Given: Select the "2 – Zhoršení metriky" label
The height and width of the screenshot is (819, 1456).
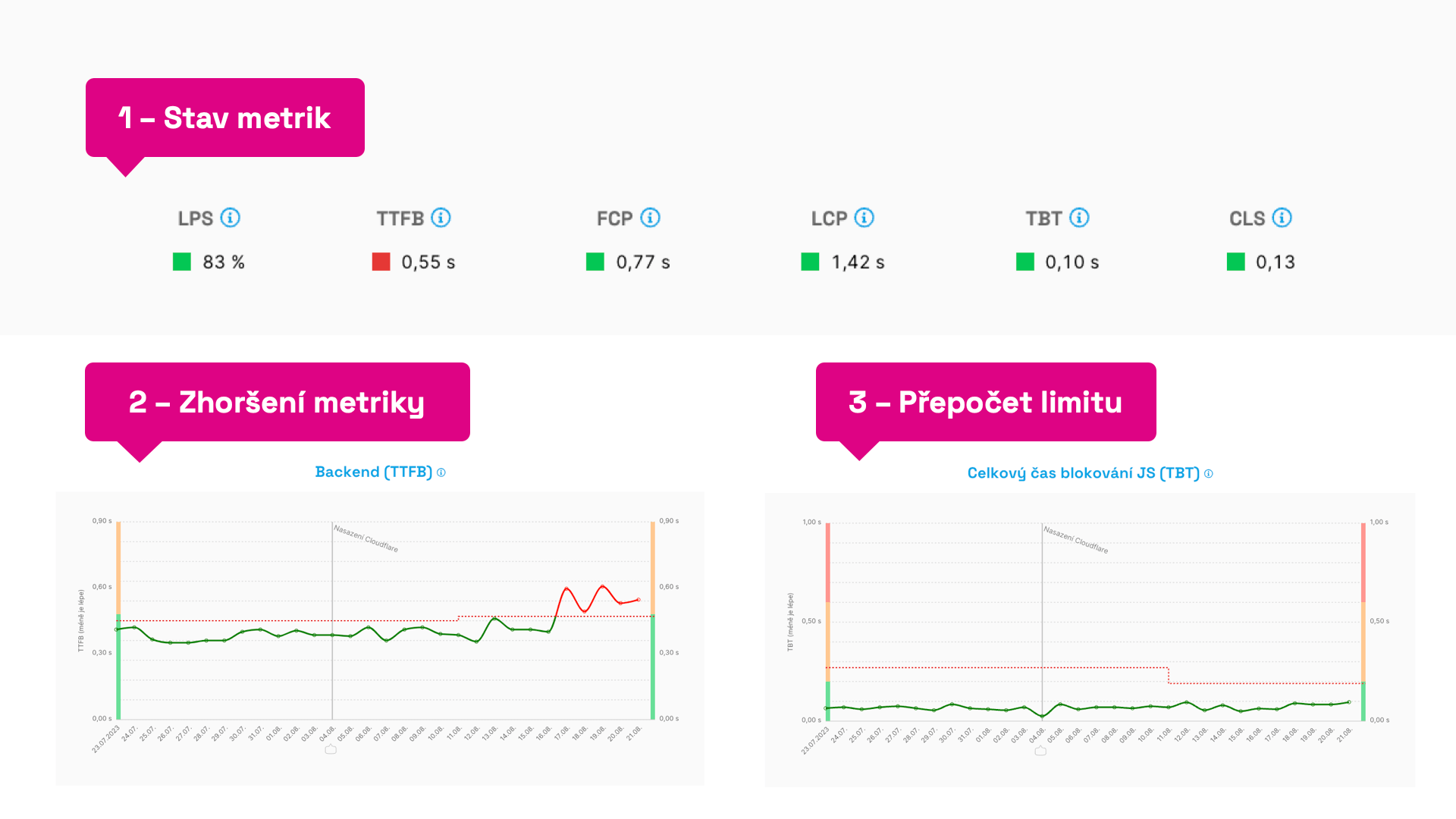Looking at the screenshot, I should point(277,403).
